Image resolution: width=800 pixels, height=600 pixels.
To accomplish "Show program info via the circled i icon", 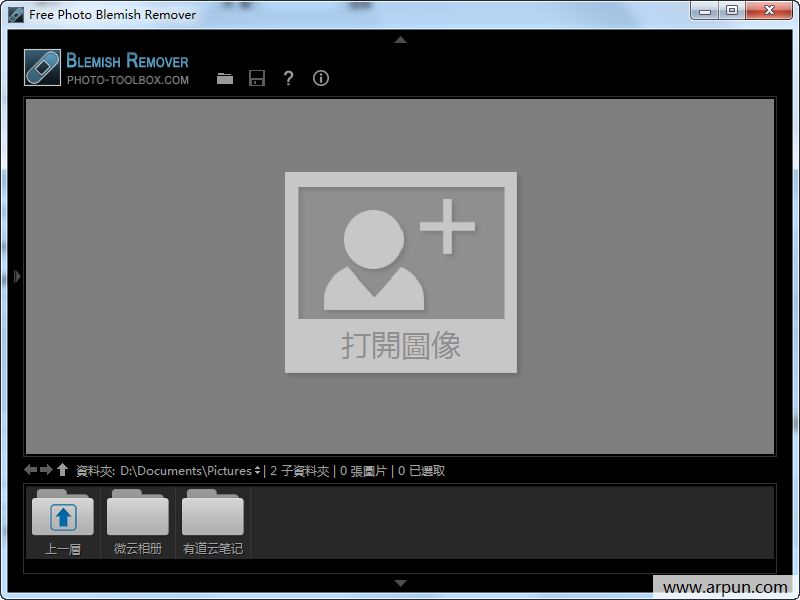I will pyautogui.click(x=321, y=78).
